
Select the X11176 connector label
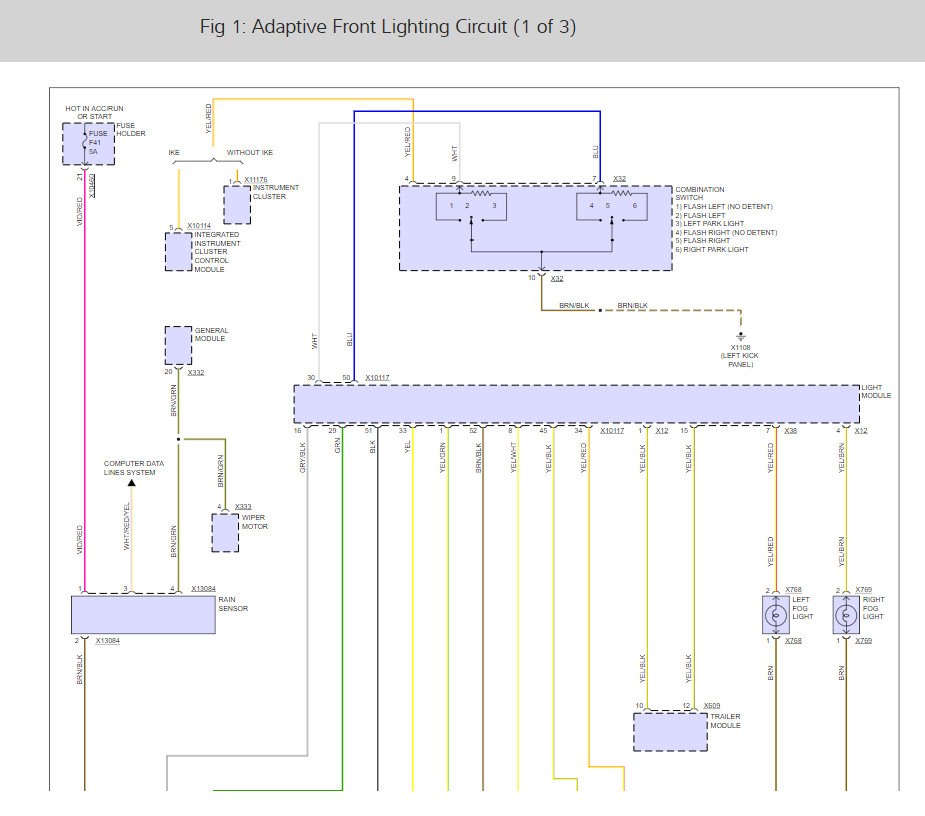[x=255, y=179]
